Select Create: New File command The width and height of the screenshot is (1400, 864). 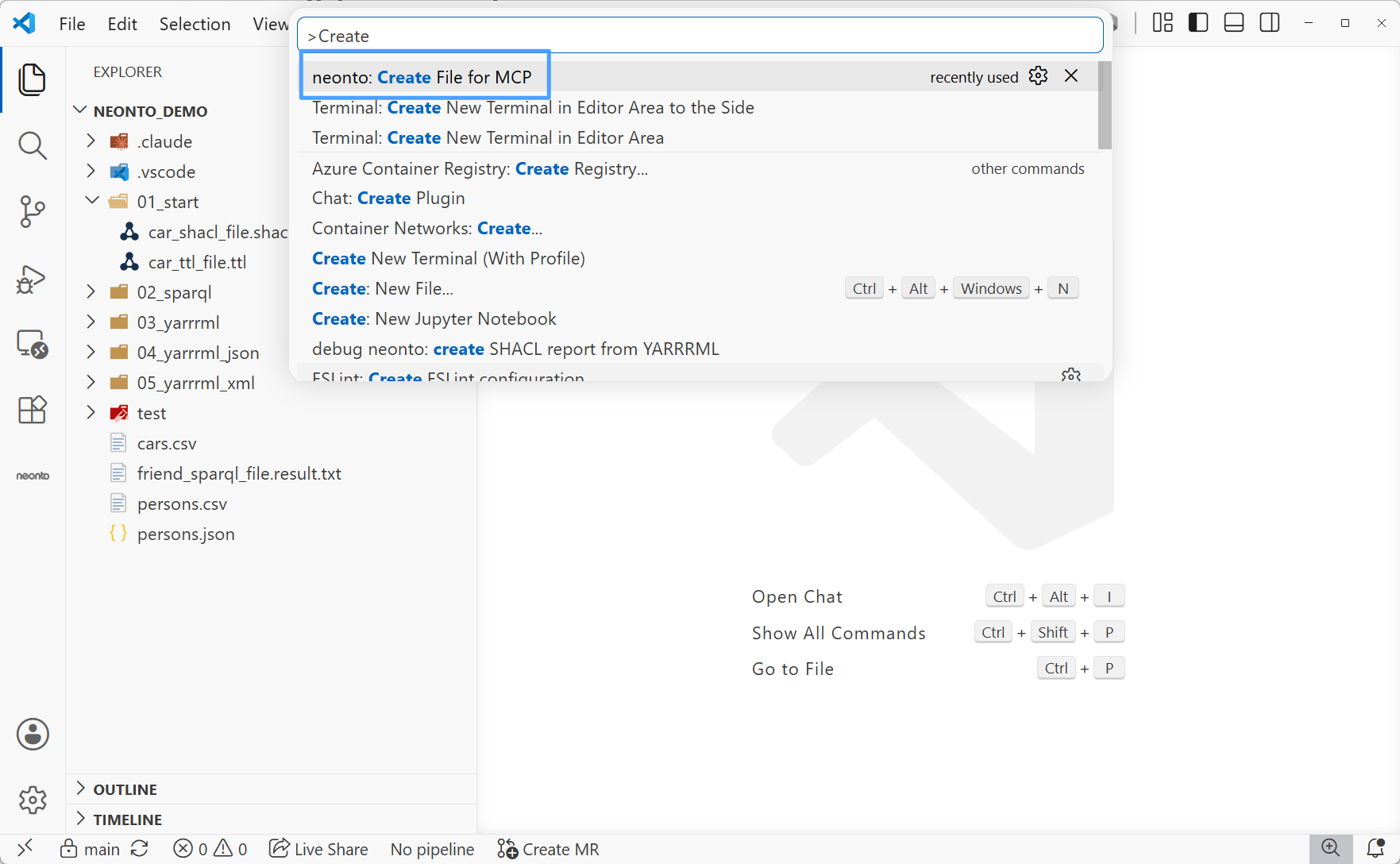click(698, 288)
